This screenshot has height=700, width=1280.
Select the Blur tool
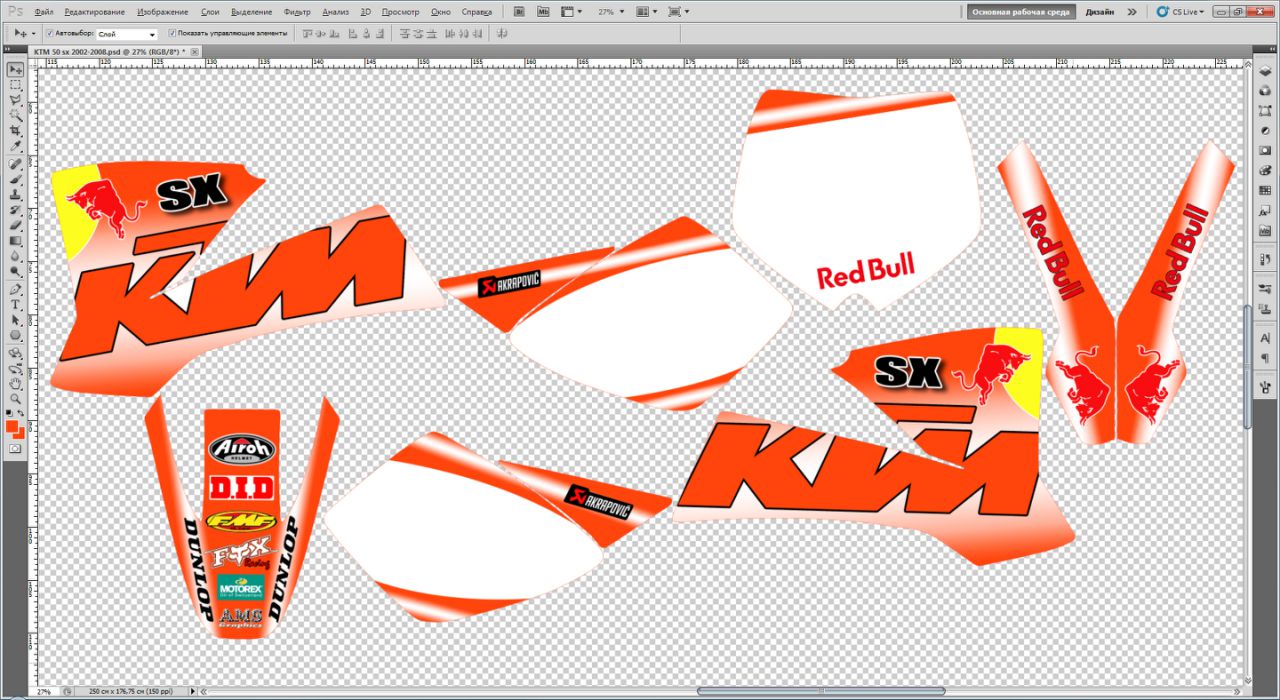[15, 257]
